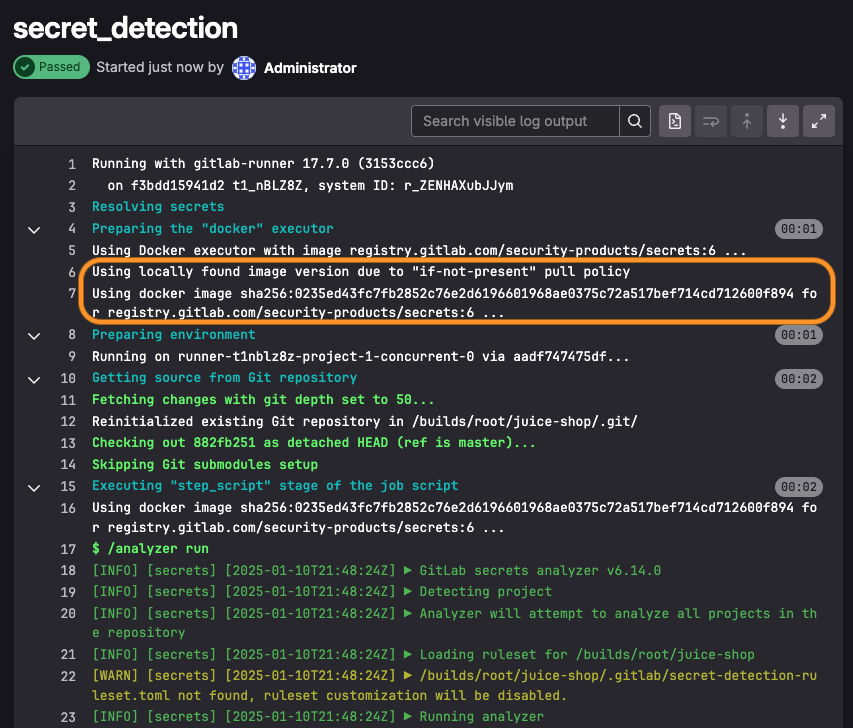
Task: Click 'Running with gitlab-runner 17.7.0' line
Action: pyautogui.click(x=263, y=164)
